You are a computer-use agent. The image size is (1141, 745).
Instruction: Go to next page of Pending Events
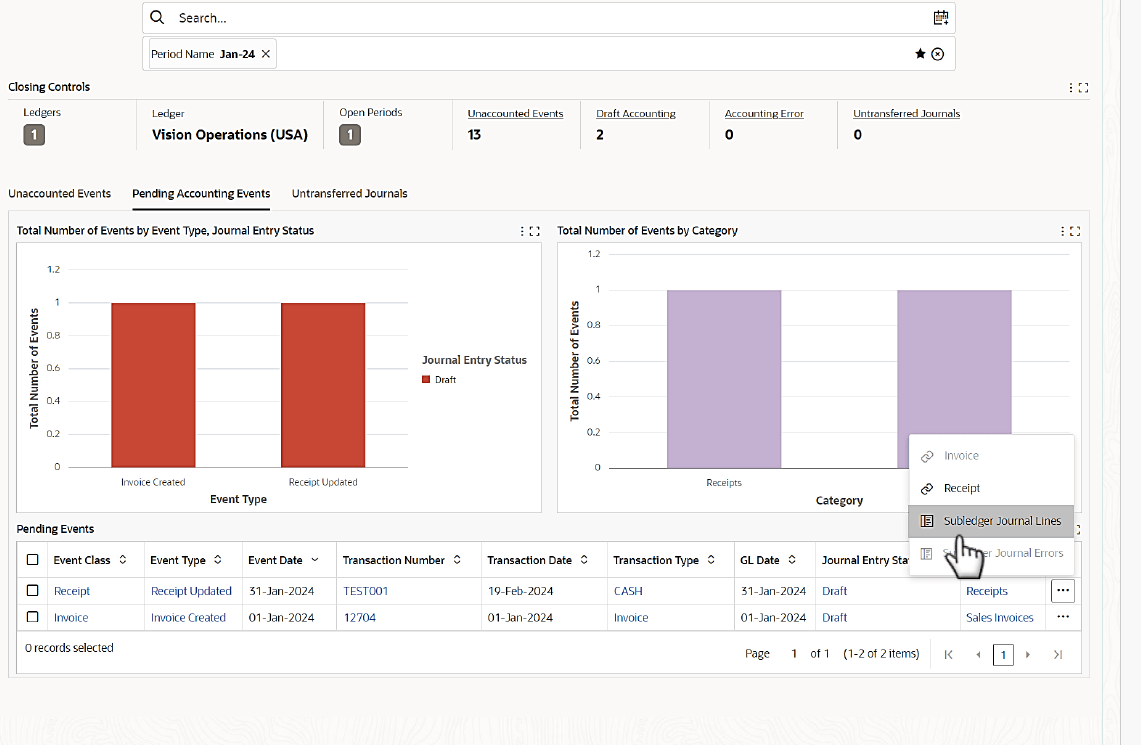click(1027, 654)
